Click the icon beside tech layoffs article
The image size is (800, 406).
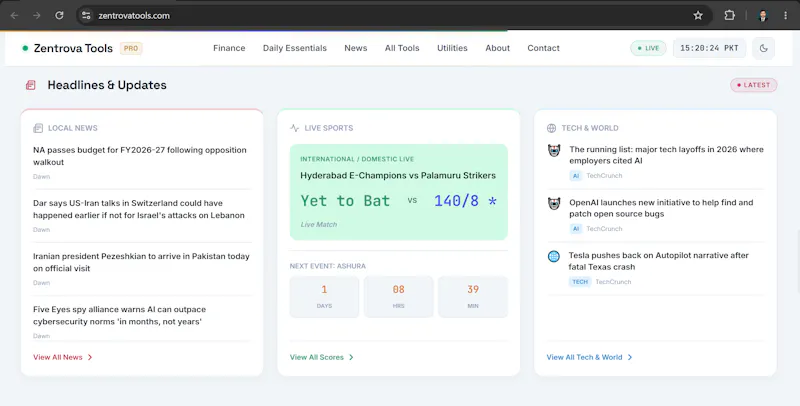pyautogui.click(x=554, y=150)
